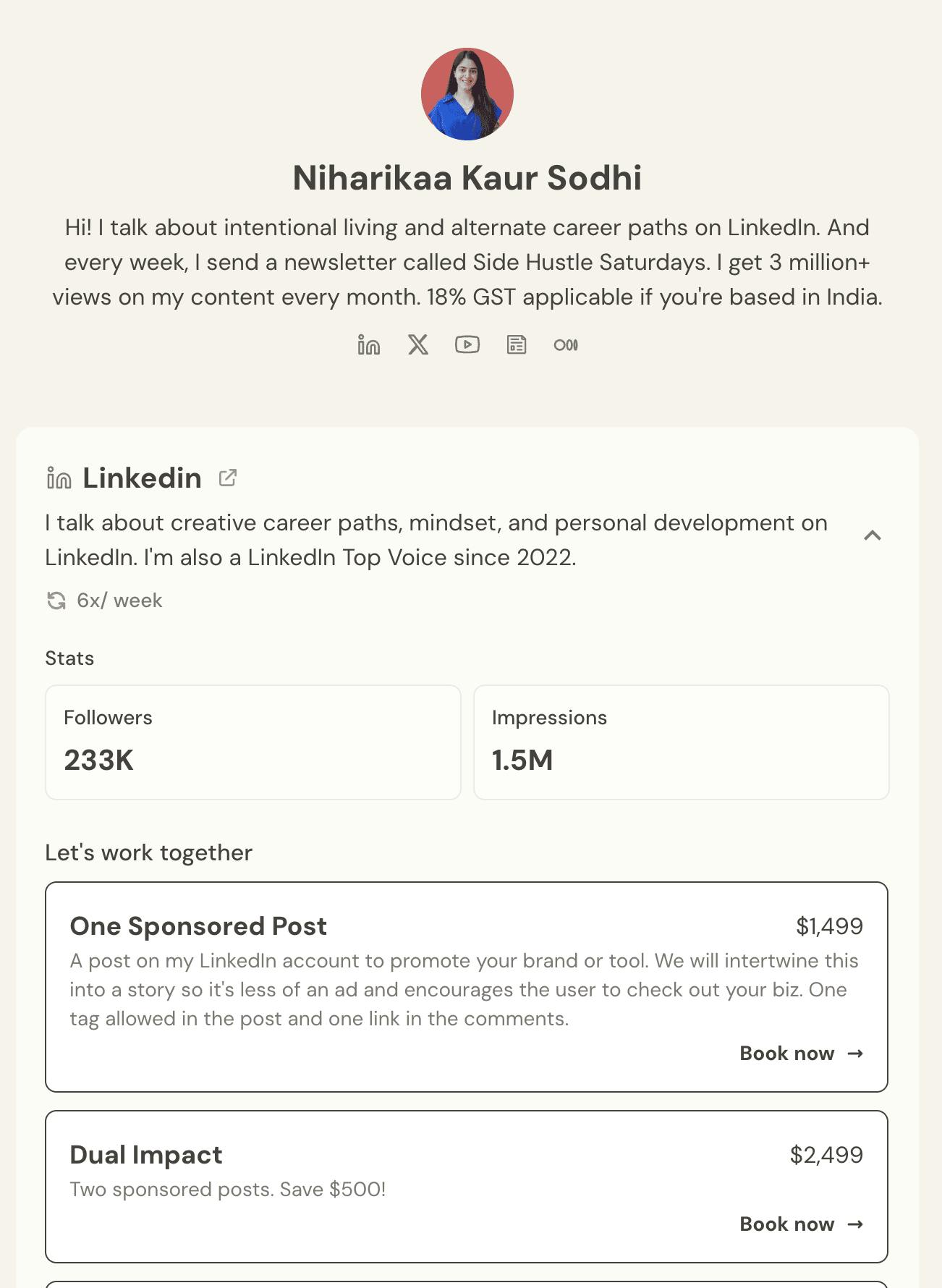This screenshot has height=1288, width=942.
Task: Open the YouTube channel icon
Action: click(x=467, y=344)
